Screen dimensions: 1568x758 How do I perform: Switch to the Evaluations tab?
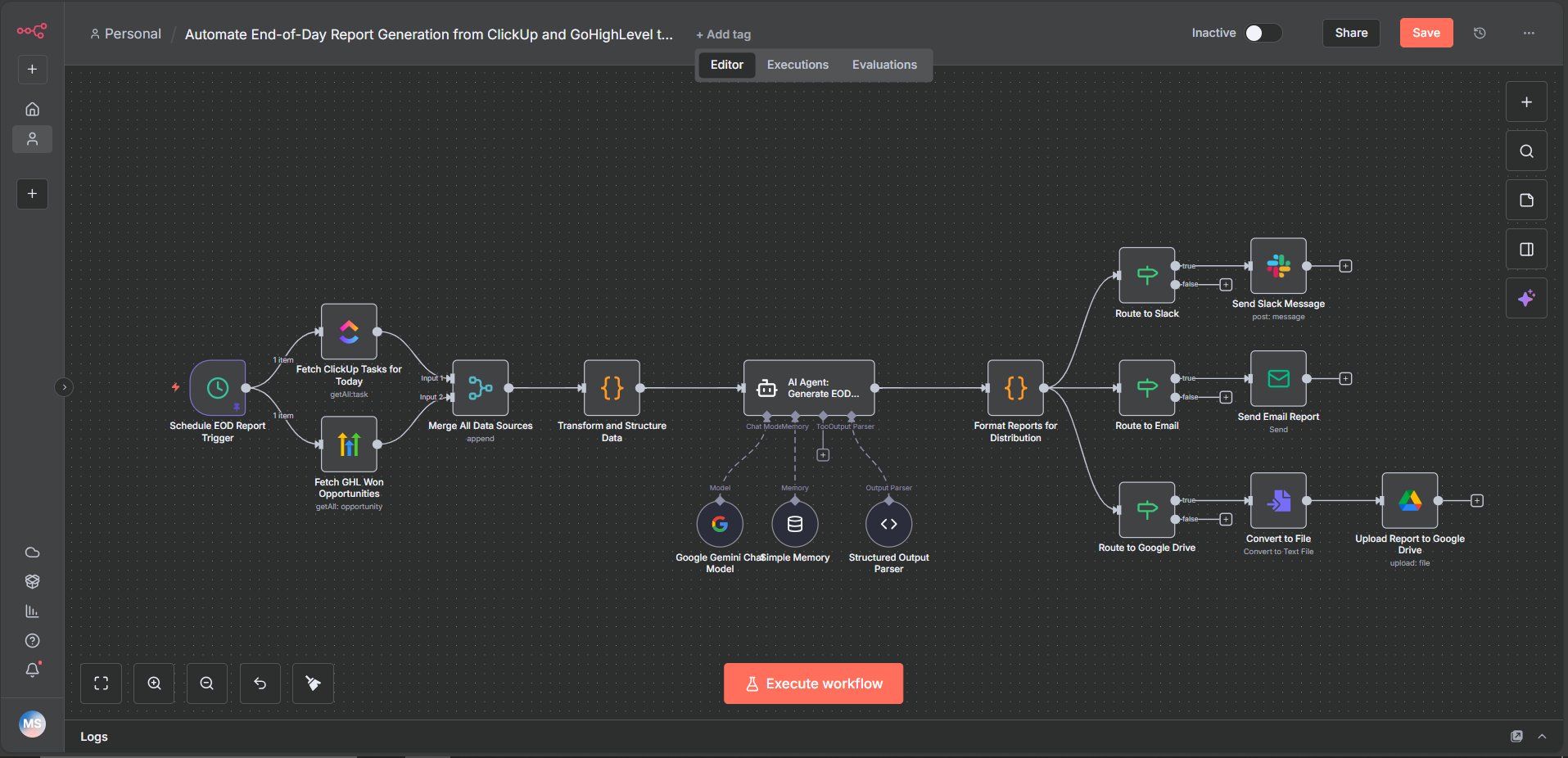884,65
